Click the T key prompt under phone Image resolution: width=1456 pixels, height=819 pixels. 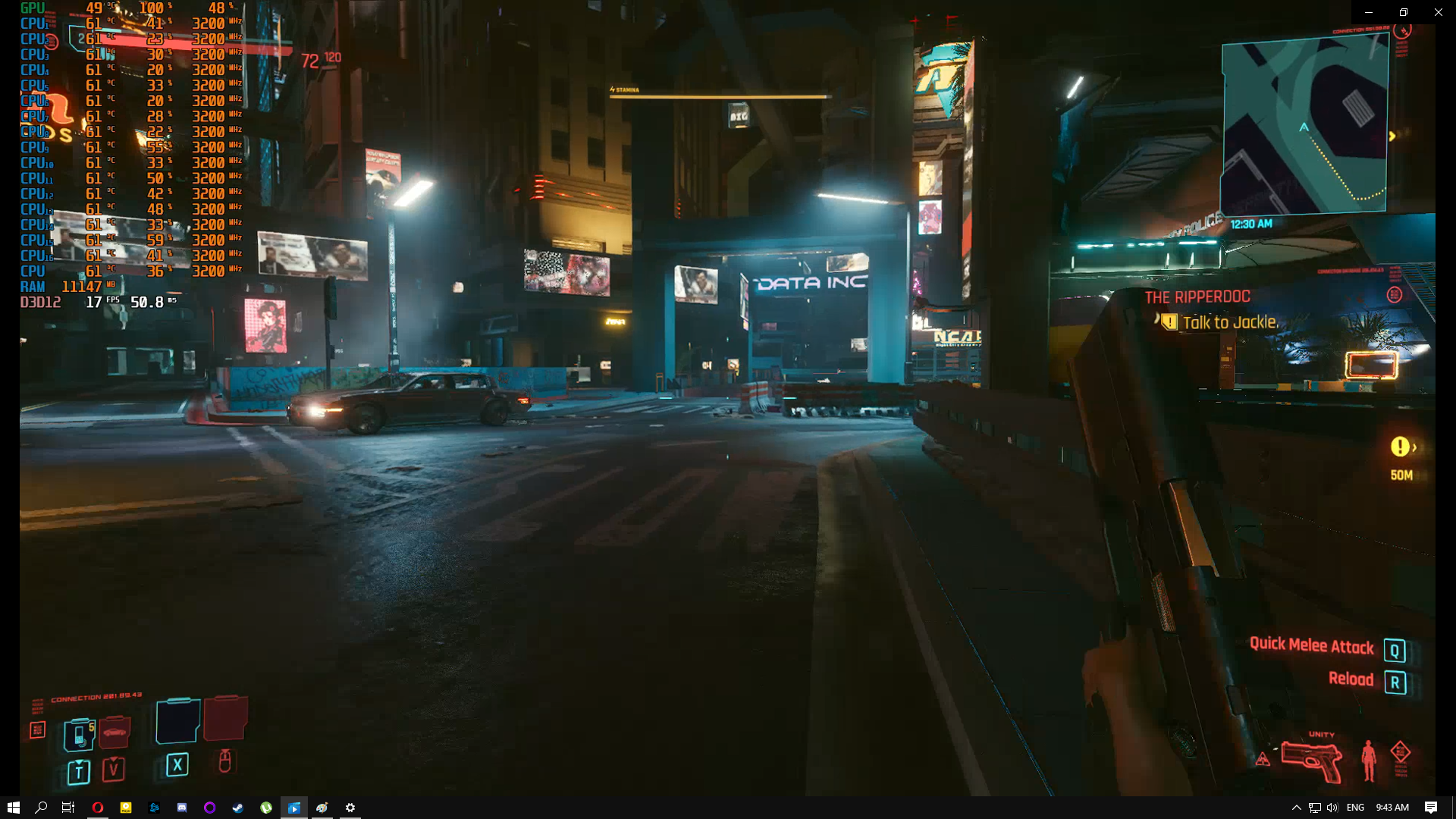78,772
